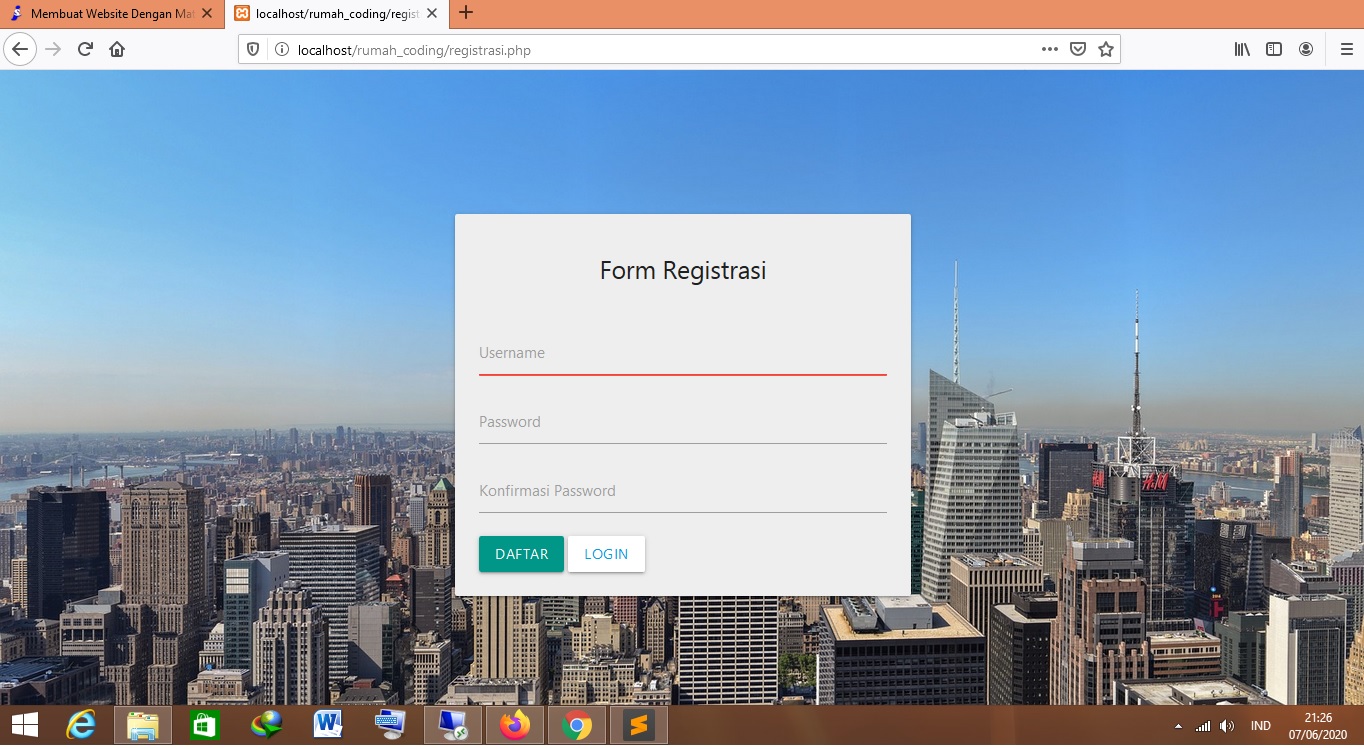Image resolution: width=1364 pixels, height=749 pixels.
Task: Toggle the sidebar view
Action: 1274,49
